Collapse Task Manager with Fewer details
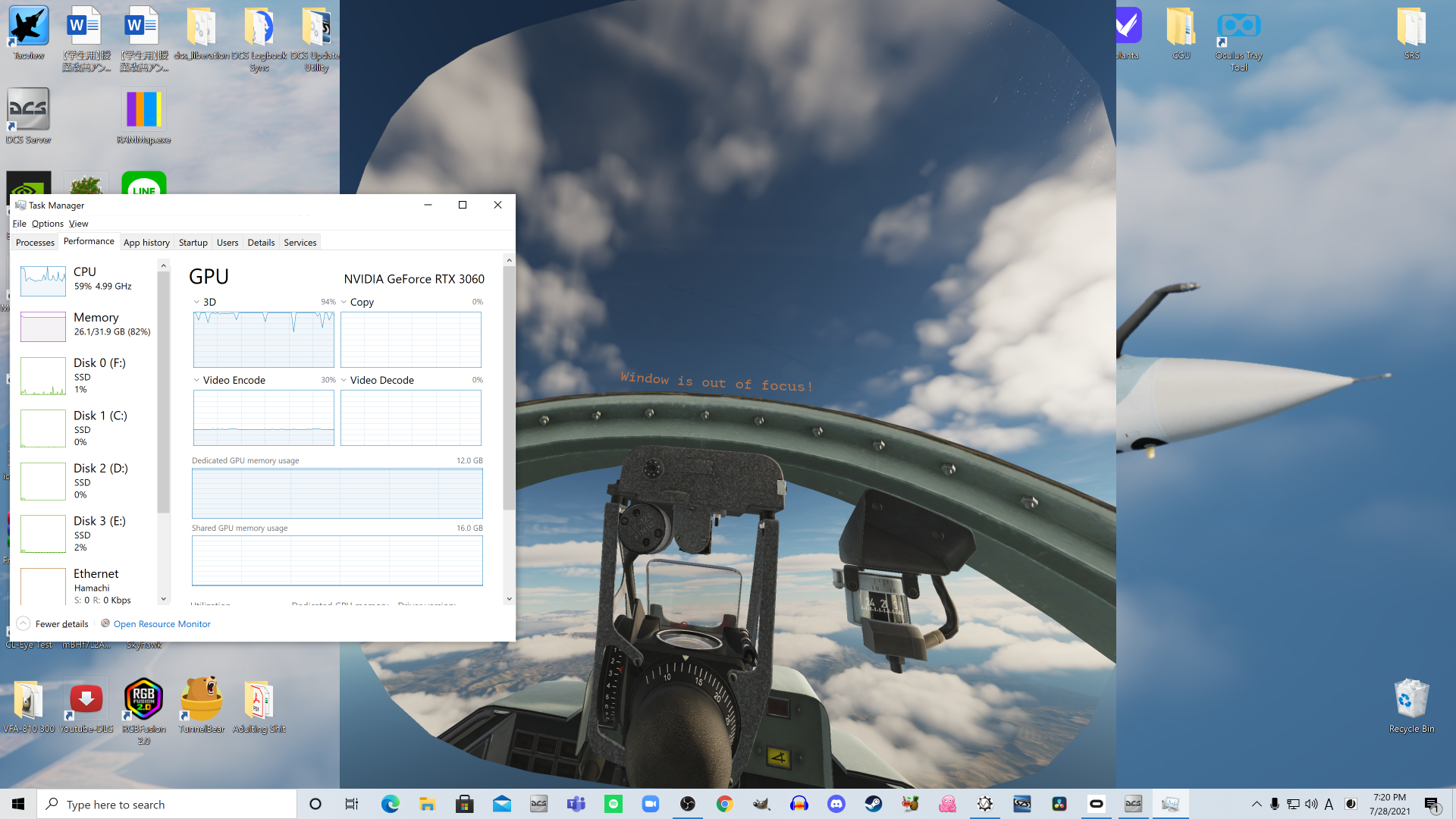Screen dimensions: 1456x819 click(53, 624)
